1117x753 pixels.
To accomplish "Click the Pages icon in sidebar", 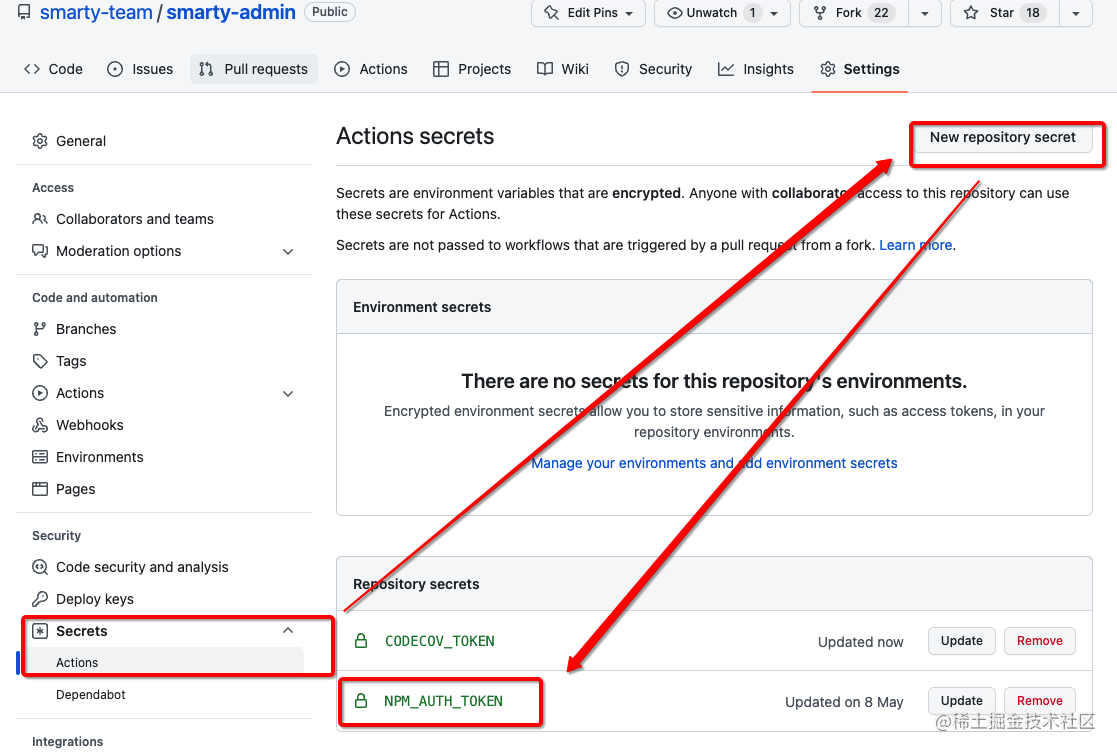I will 40,489.
